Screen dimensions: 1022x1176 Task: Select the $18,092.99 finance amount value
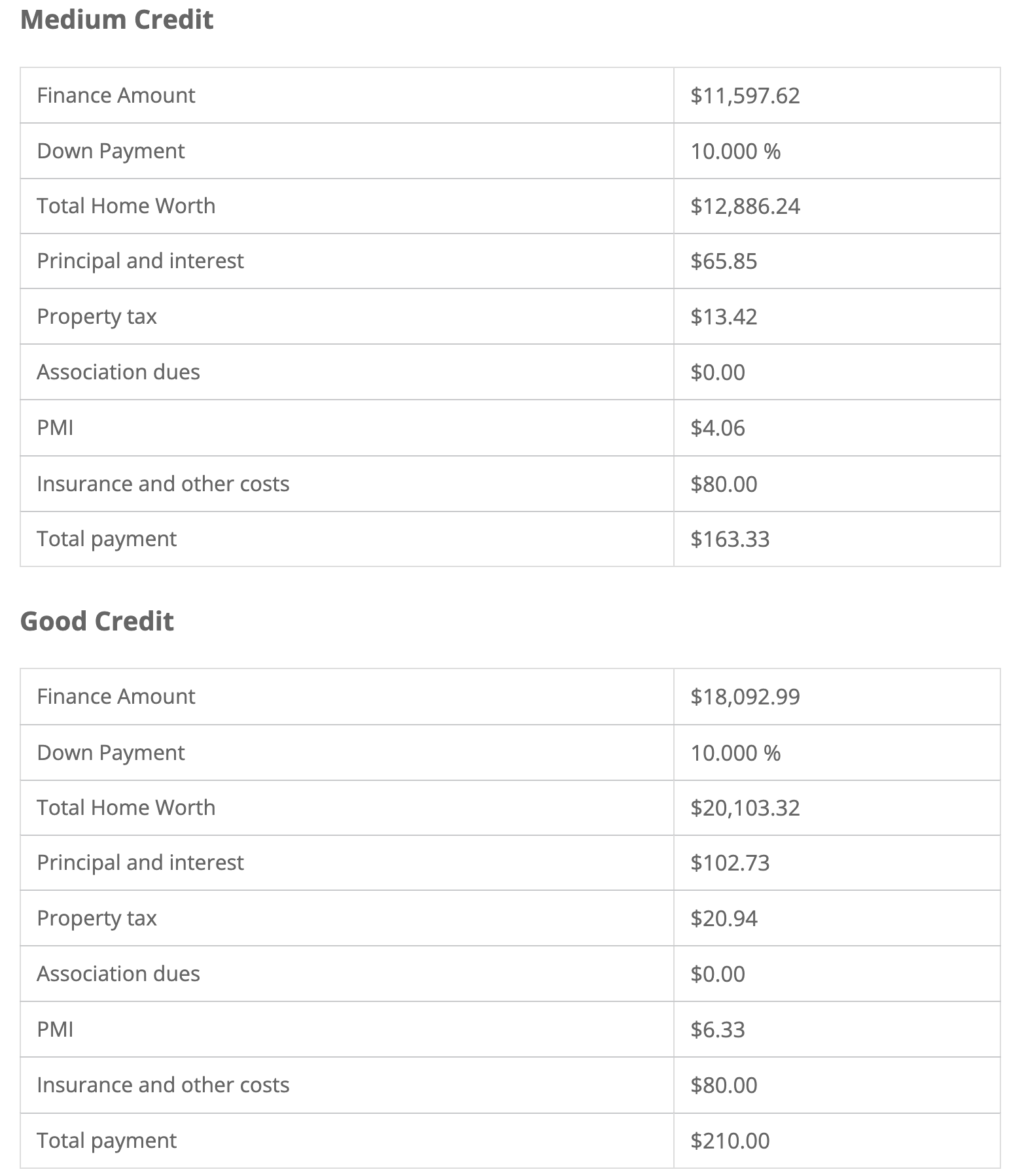coord(745,697)
